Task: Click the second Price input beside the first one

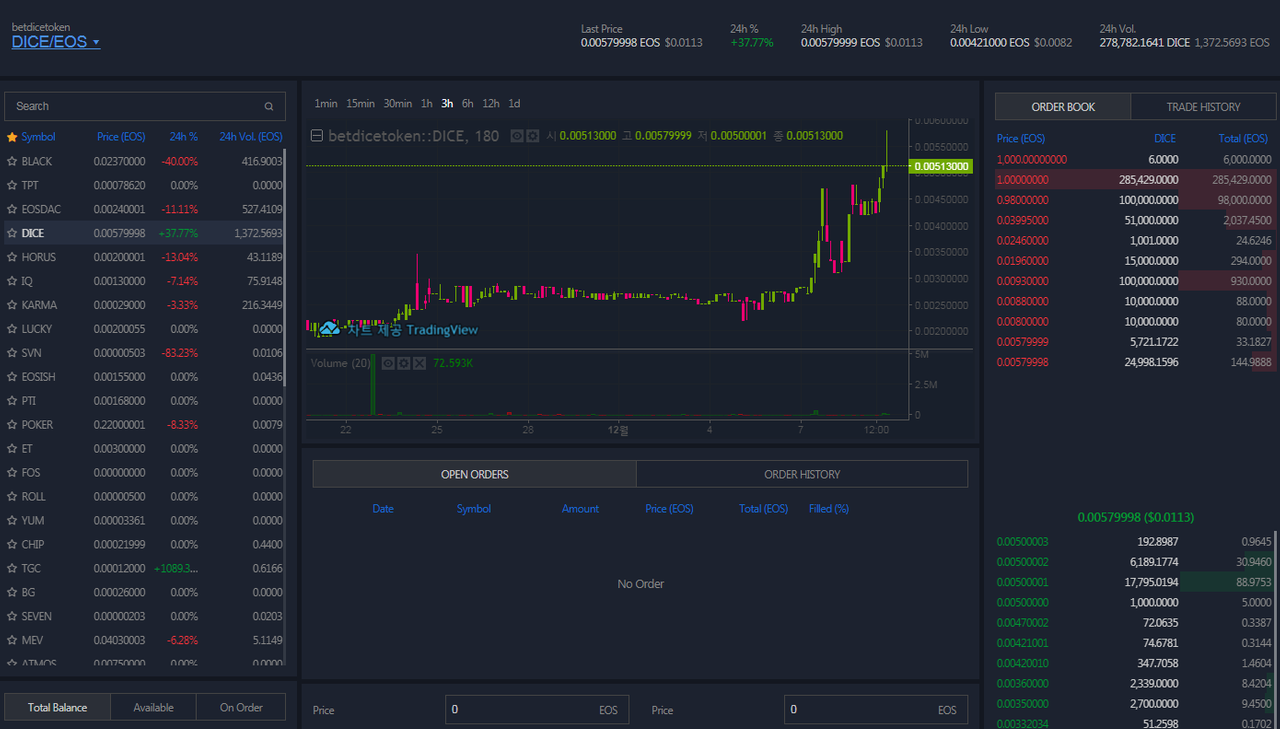Action: pyautogui.click(x=876, y=710)
